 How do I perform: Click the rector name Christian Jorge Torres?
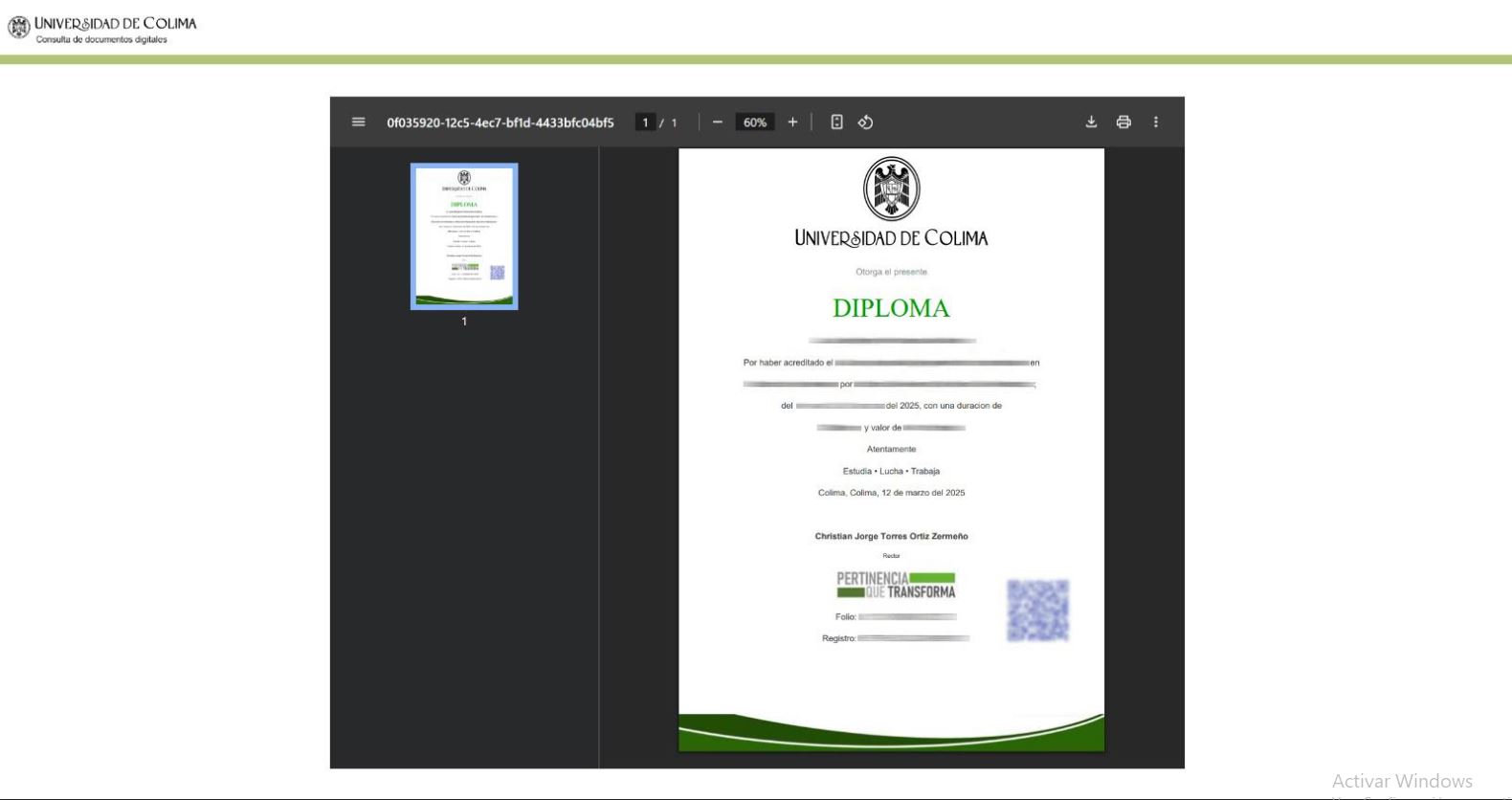[891, 536]
